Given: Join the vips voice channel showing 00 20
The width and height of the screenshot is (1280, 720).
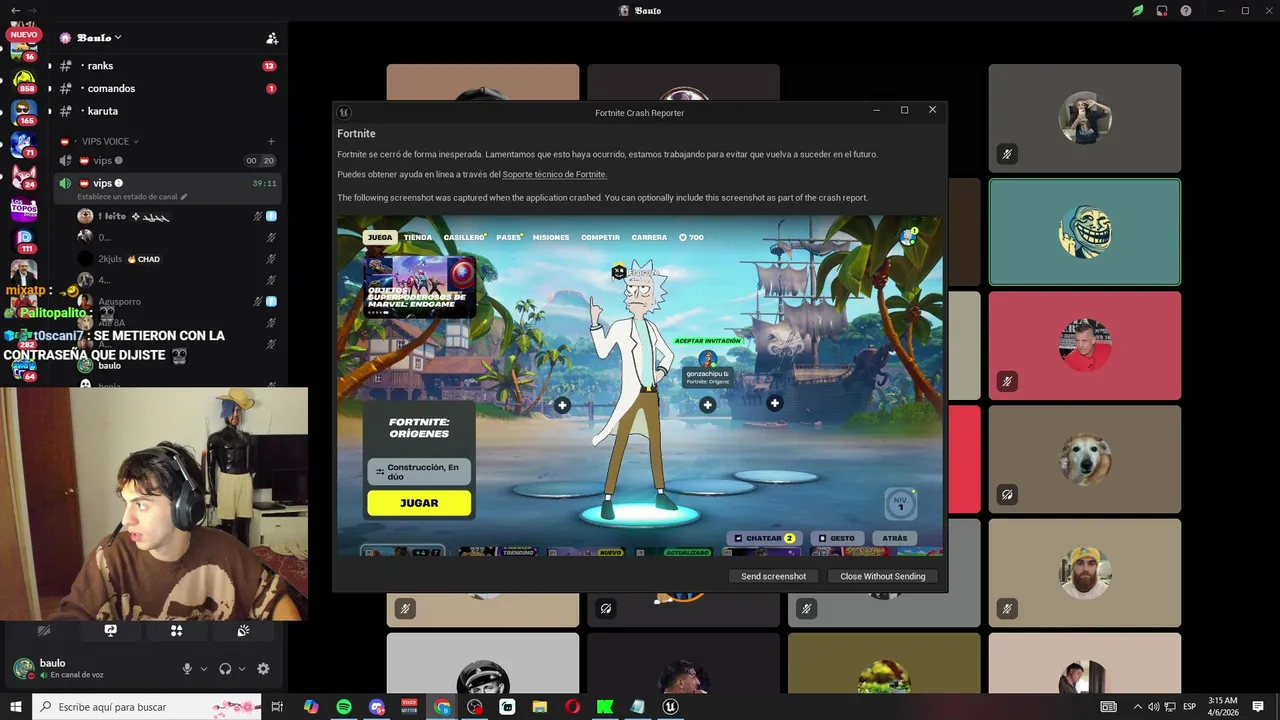Looking at the screenshot, I should (167, 160).
